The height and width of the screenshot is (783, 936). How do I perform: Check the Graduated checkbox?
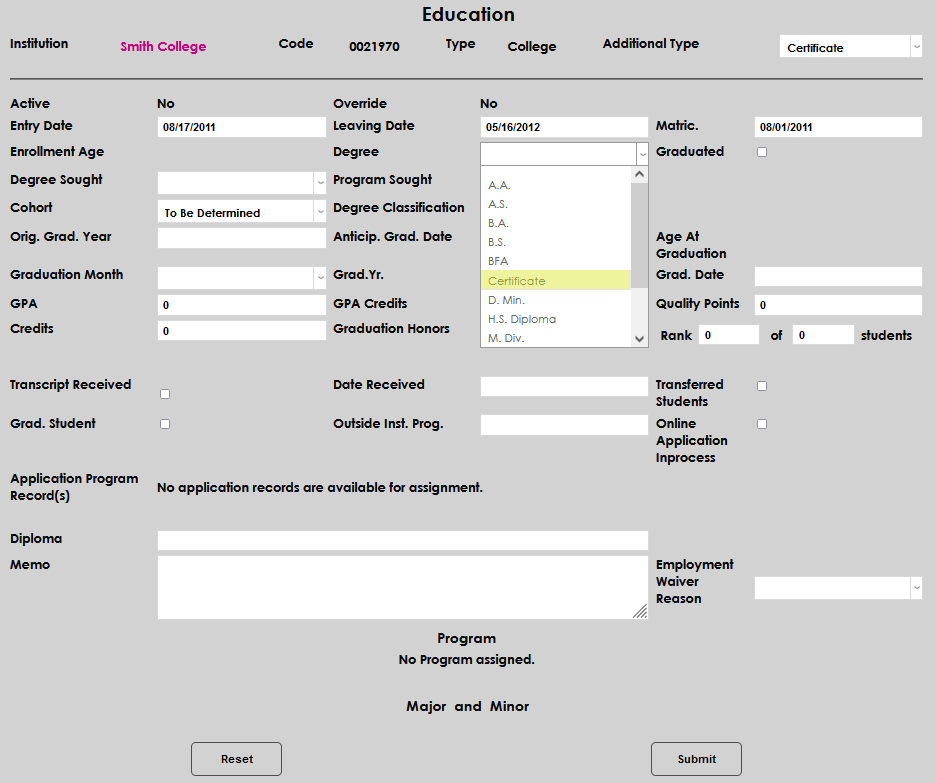pos(762,152)
